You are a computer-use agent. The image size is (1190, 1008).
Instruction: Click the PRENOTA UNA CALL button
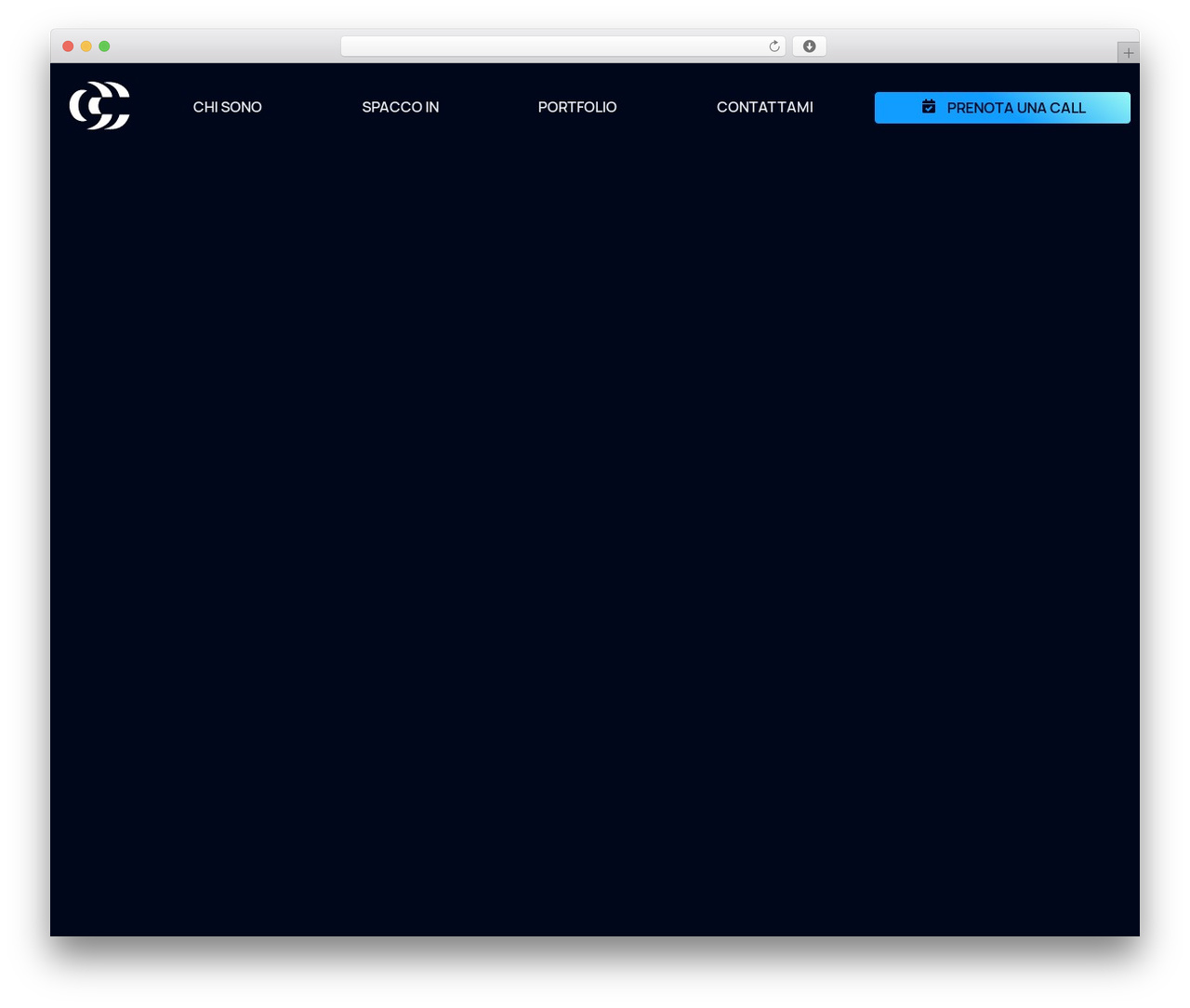[1002, 108]
